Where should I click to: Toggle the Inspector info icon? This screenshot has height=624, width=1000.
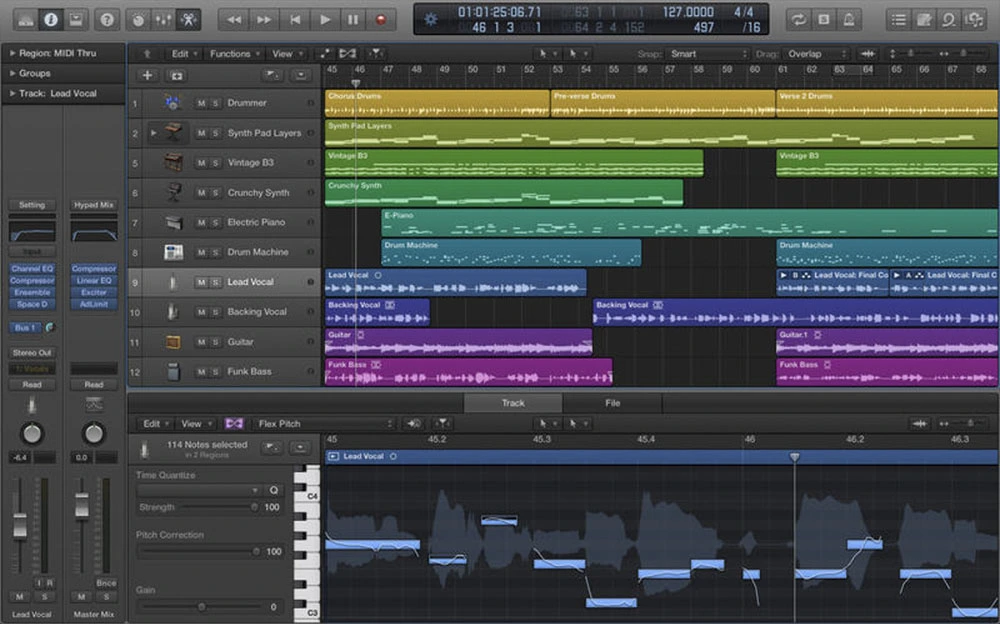coord(50,19)
